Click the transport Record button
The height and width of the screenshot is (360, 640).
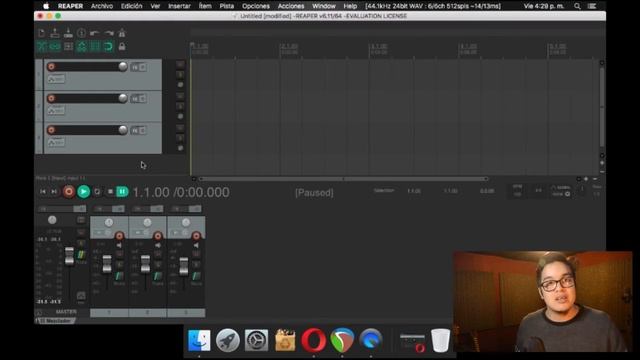[x=69, y=191]
